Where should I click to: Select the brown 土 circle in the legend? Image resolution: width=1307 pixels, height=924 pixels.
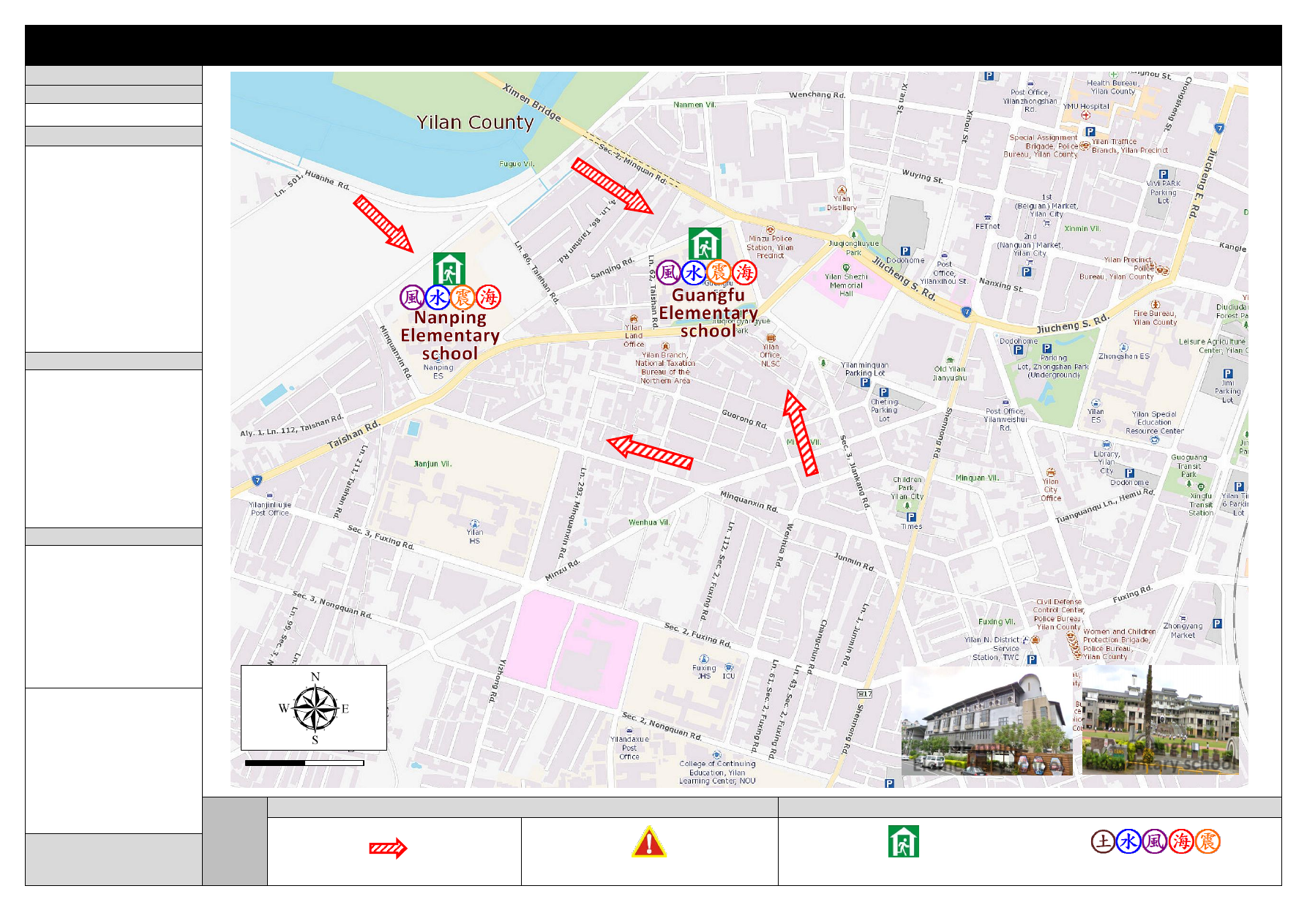click(x=1103, y=841)
